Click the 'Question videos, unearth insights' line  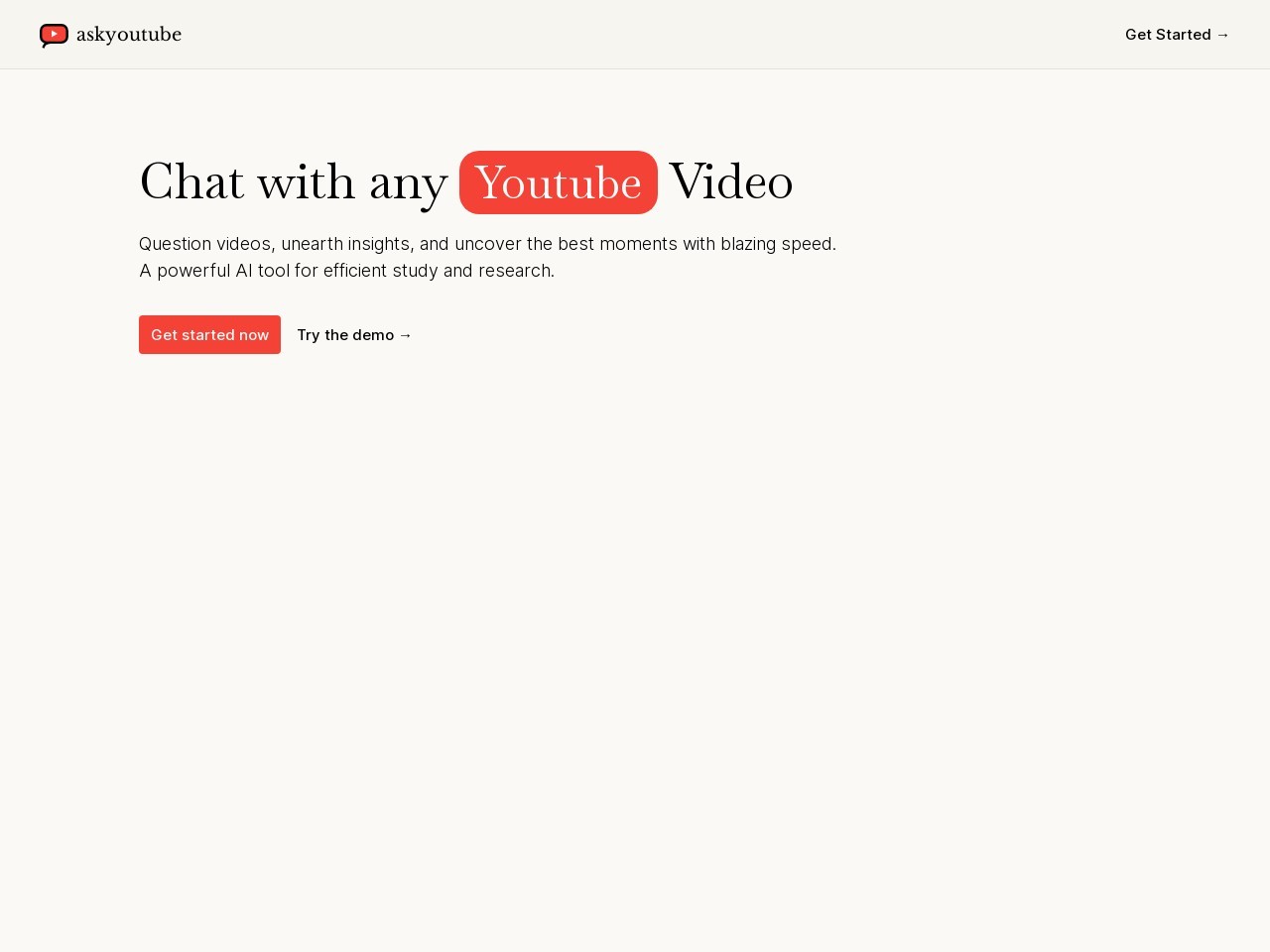[x=487, y=244]
